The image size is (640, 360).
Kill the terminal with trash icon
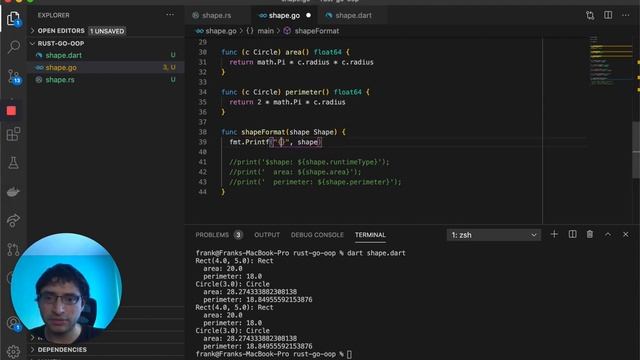click(590, 234)
